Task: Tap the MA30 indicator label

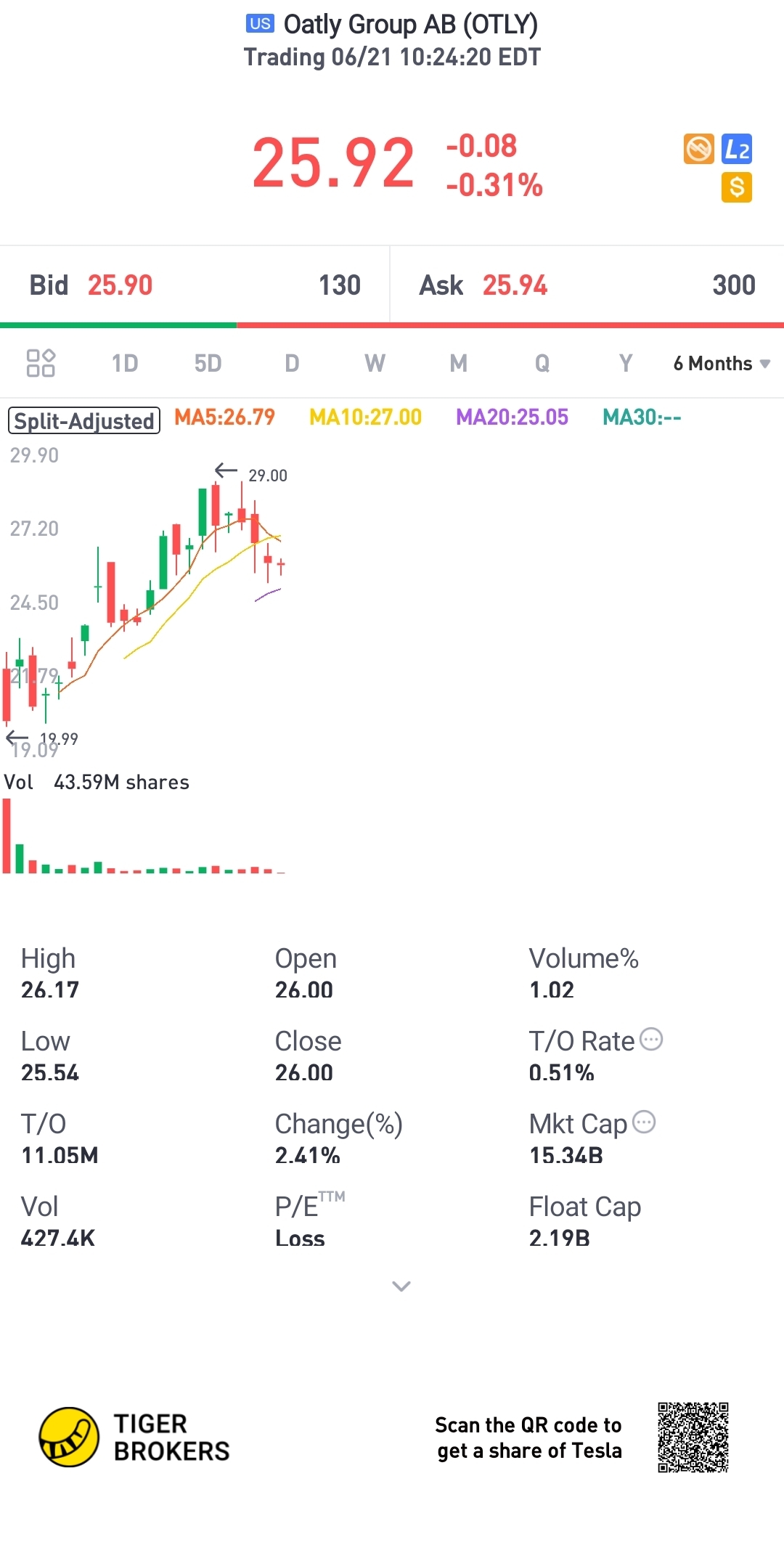Action: pos(642,417)
